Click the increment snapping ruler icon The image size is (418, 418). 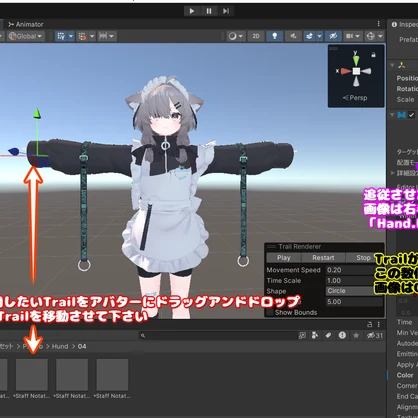(103, 36)
